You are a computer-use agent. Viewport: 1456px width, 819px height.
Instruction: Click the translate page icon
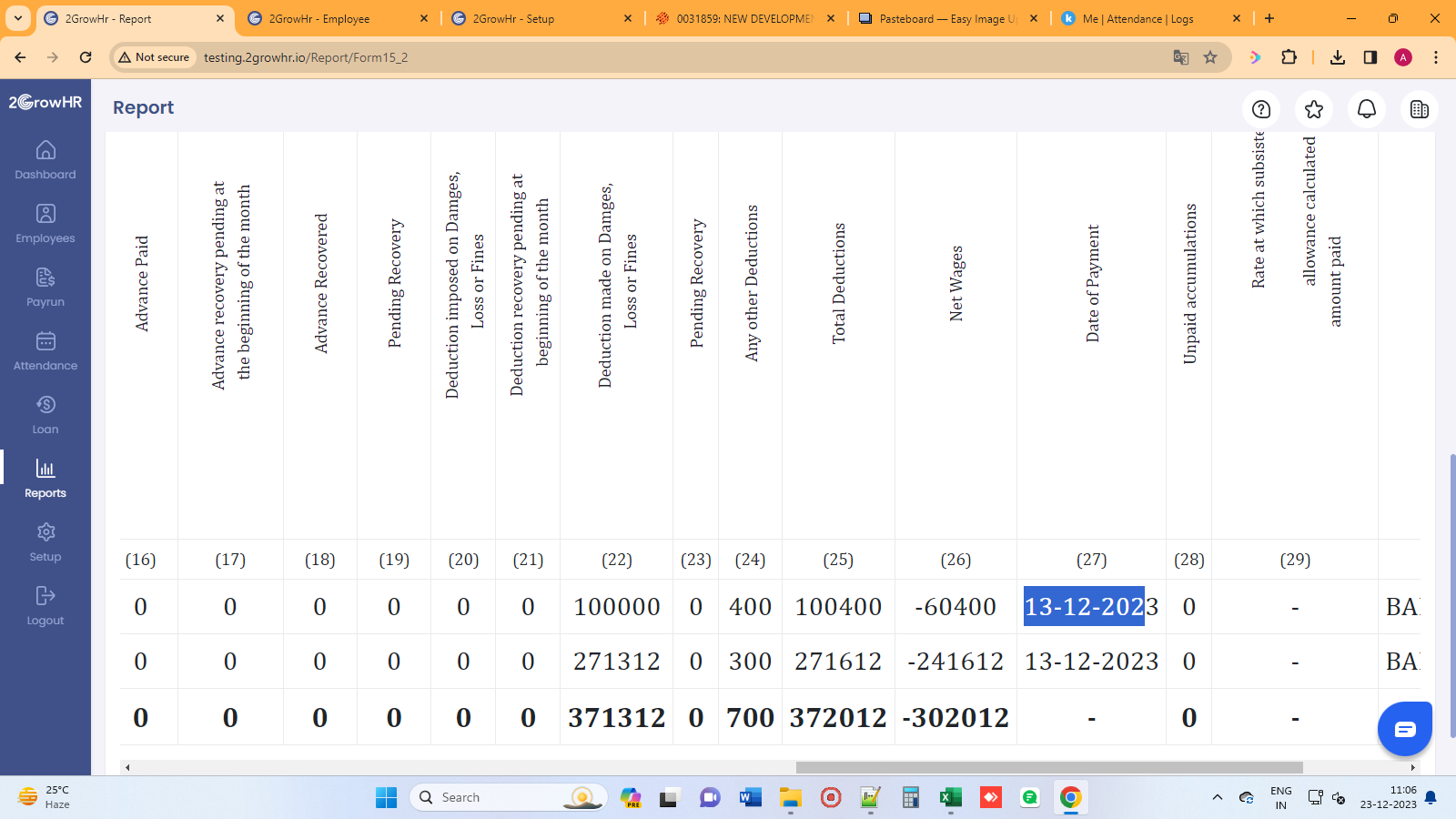click(x=1181, y=57)
